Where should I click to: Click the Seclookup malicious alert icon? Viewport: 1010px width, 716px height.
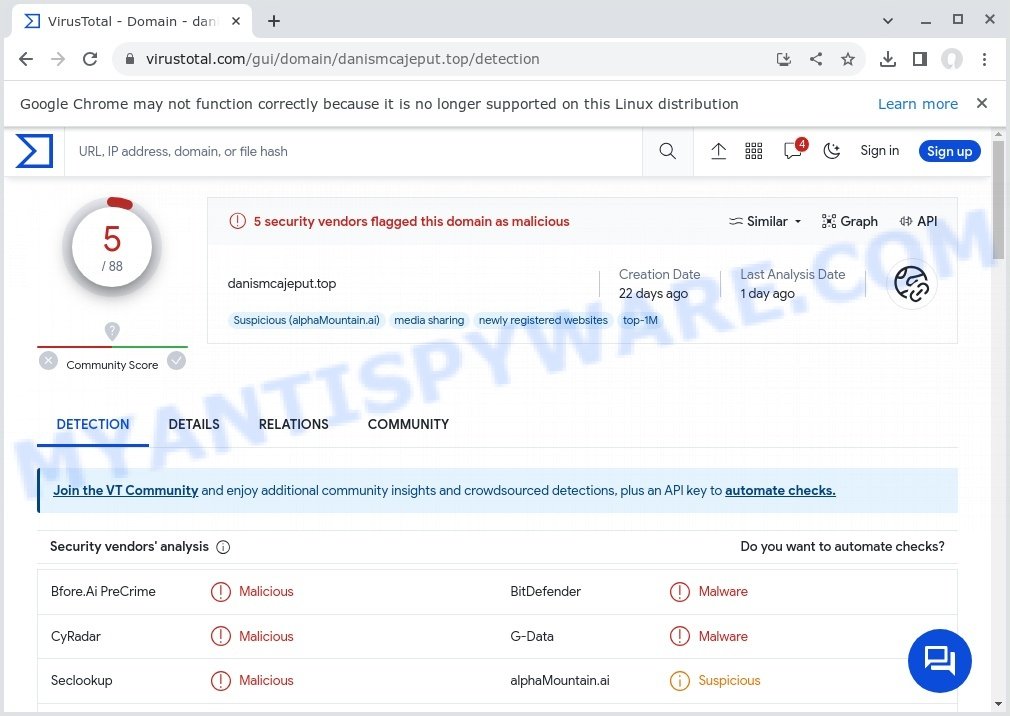[x=220, y=681]
